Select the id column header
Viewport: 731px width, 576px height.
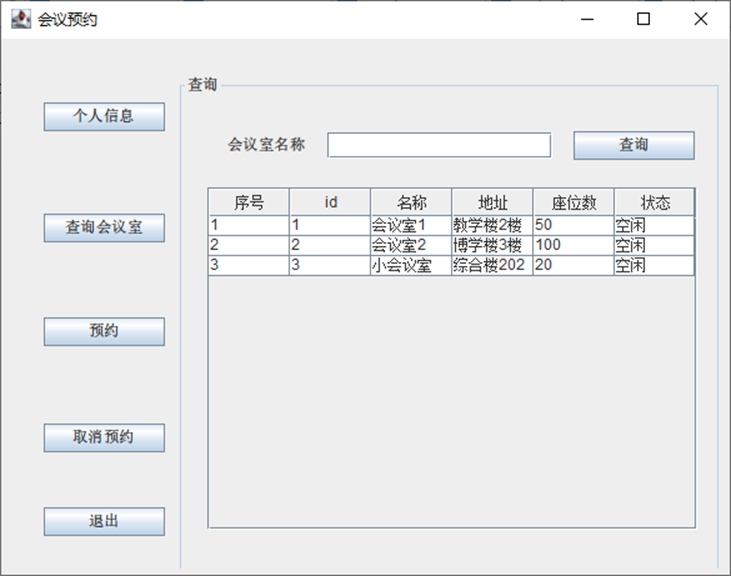pyautogui.click(x=330, y=202)
